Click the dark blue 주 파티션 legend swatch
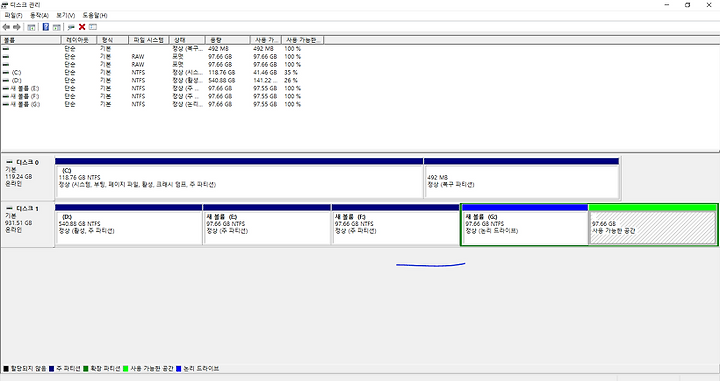The width and height of the screenshot is (720, 381). click(x=51, y=369)
